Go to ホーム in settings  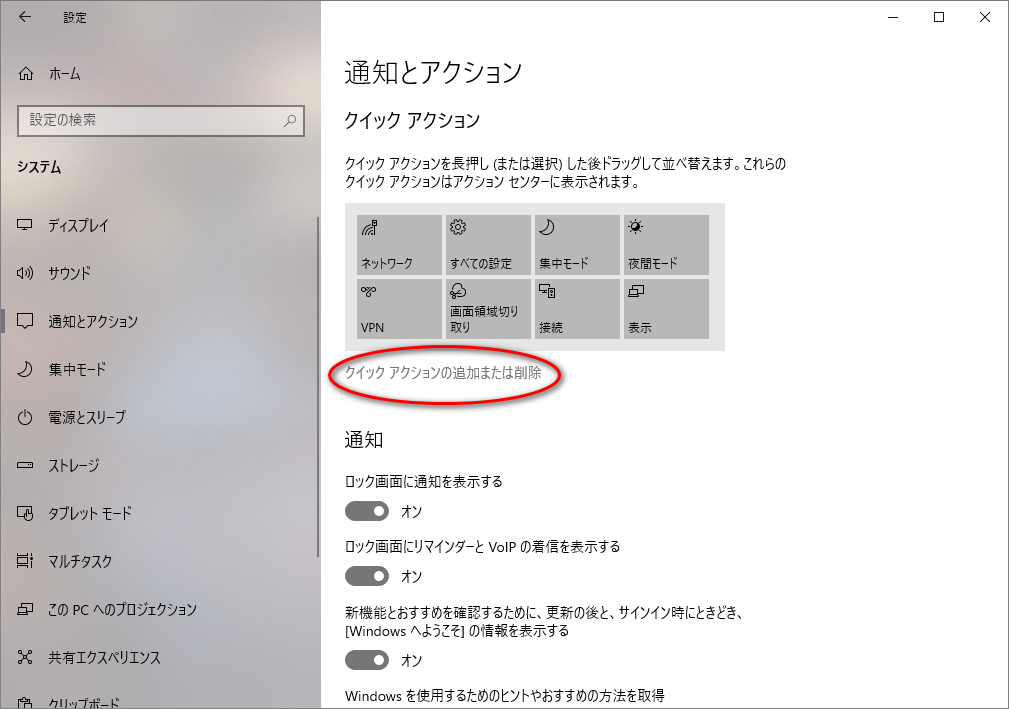[64, 74]
